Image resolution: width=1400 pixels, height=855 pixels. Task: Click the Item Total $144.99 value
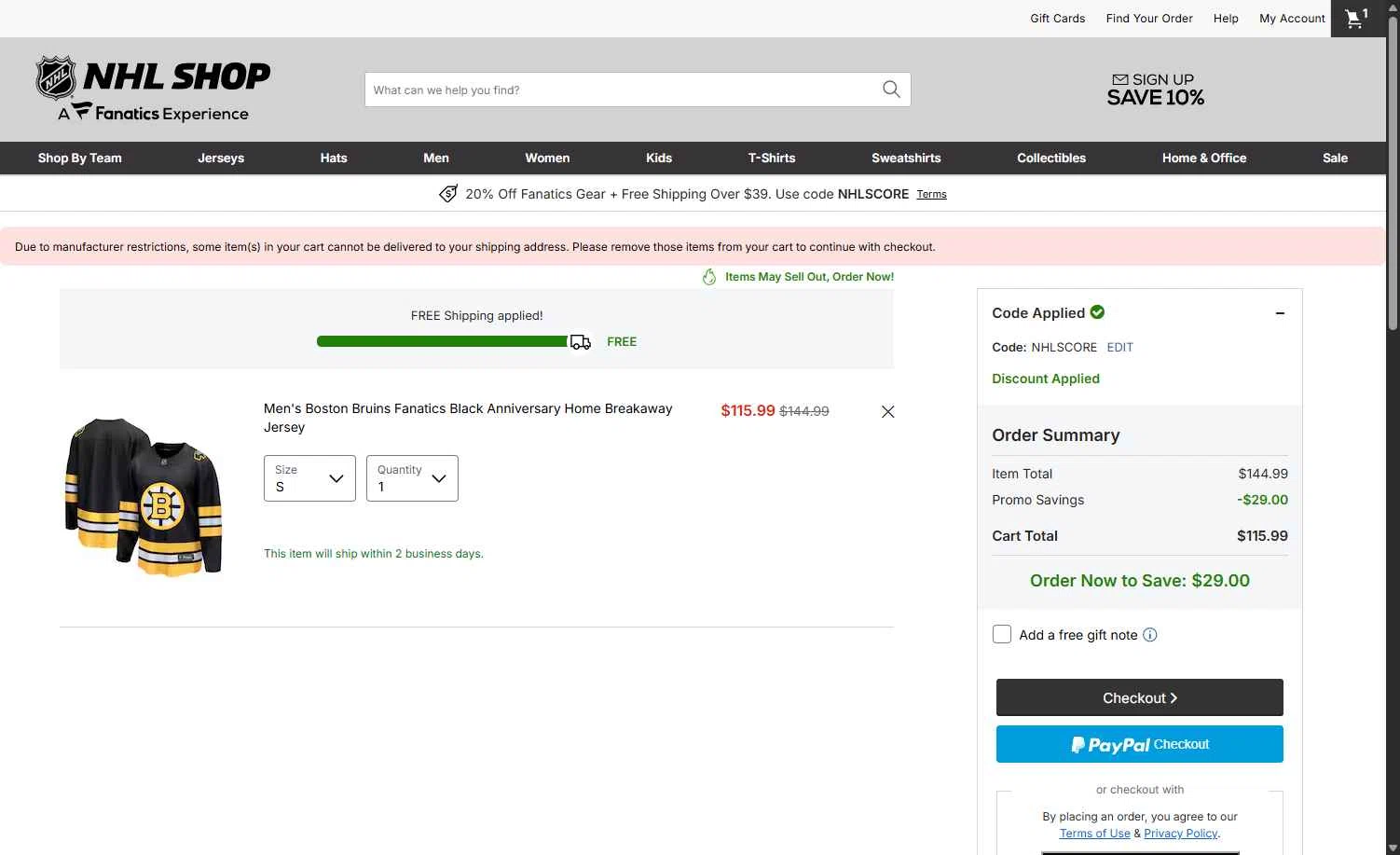click(x=1263, y=474)
